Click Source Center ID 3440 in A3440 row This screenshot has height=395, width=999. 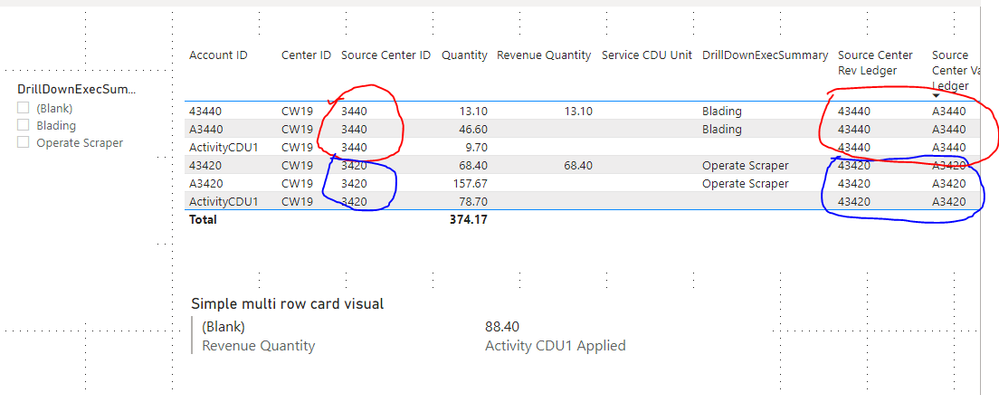(354, 129)
